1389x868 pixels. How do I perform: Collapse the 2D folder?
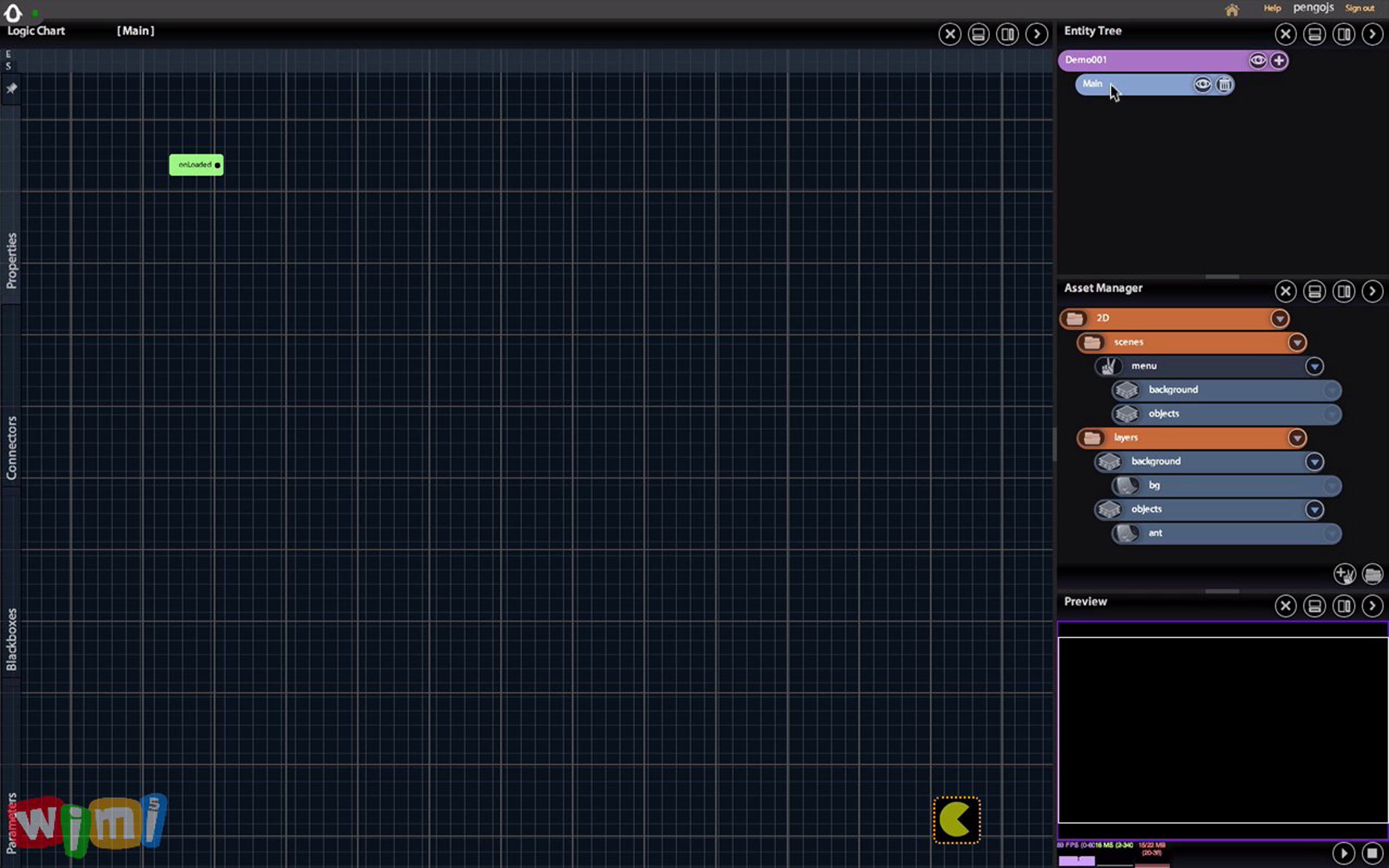[1279, 318]
